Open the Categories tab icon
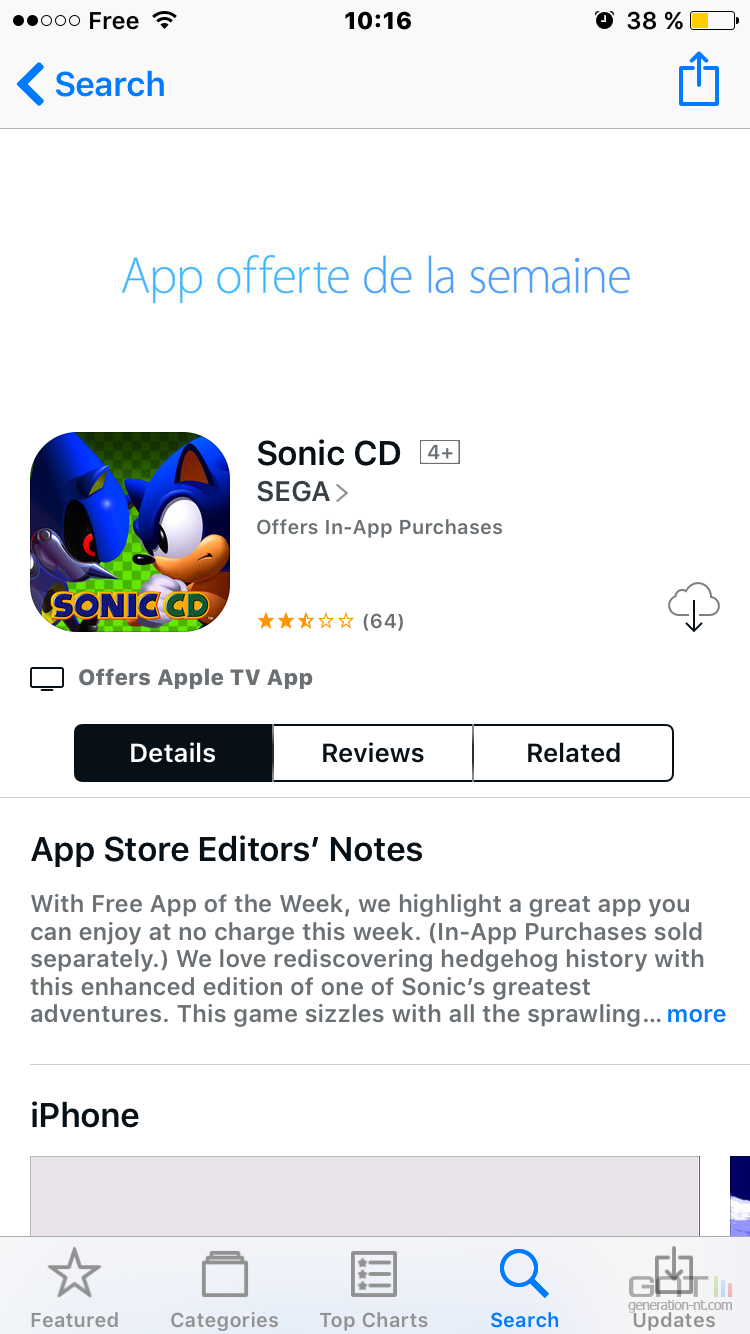This screenshot has height=1334, width=750. tap(224, 1275)
